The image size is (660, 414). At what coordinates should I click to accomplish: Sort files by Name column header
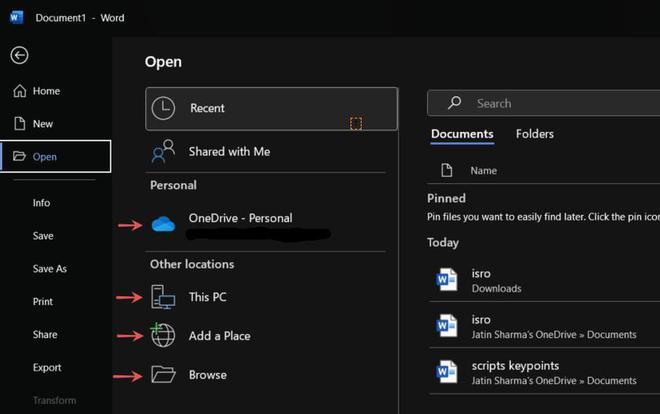[x=484, y=171]
